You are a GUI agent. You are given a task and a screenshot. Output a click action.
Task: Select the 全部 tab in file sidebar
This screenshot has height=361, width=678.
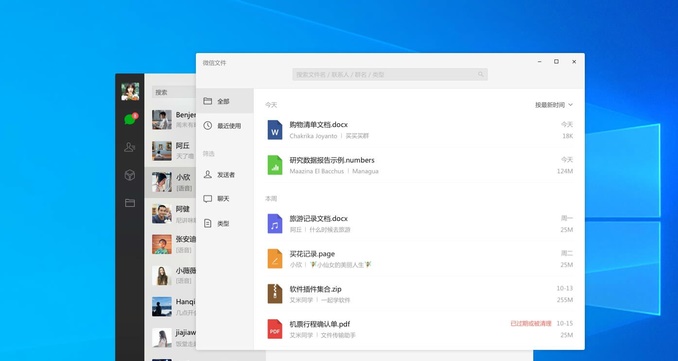224,101
